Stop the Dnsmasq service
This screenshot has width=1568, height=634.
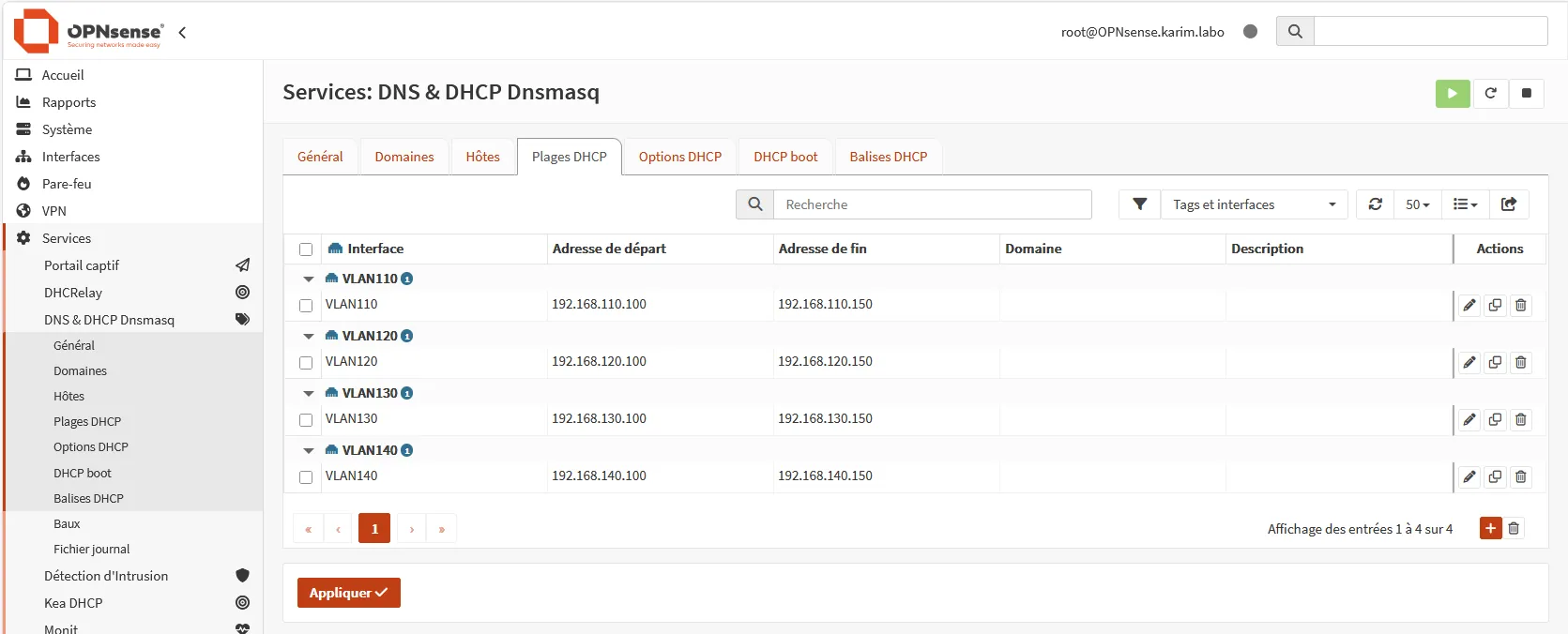click(x=1527, y=93)
